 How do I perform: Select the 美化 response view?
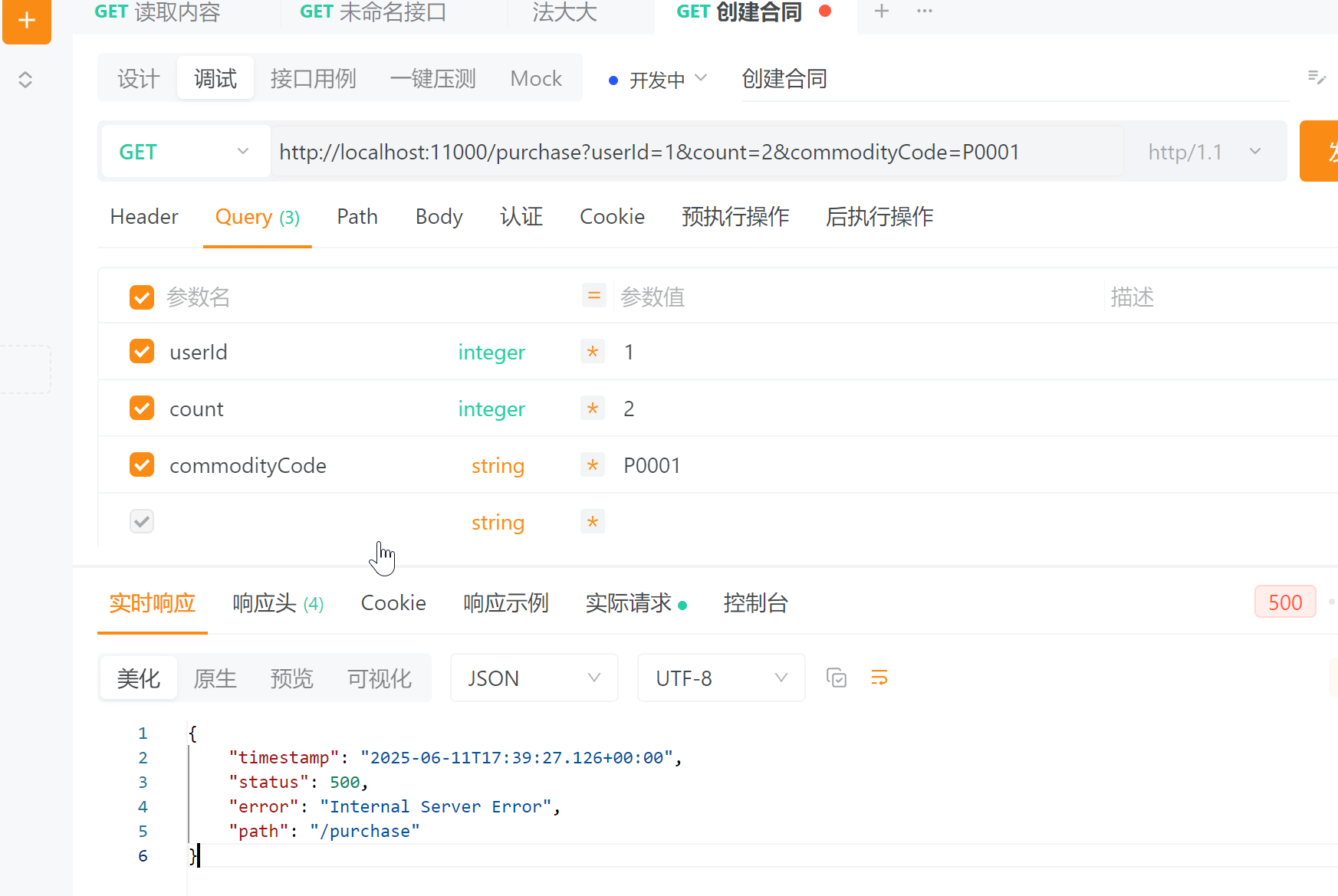pyautogui.click(x=139, y=678)
